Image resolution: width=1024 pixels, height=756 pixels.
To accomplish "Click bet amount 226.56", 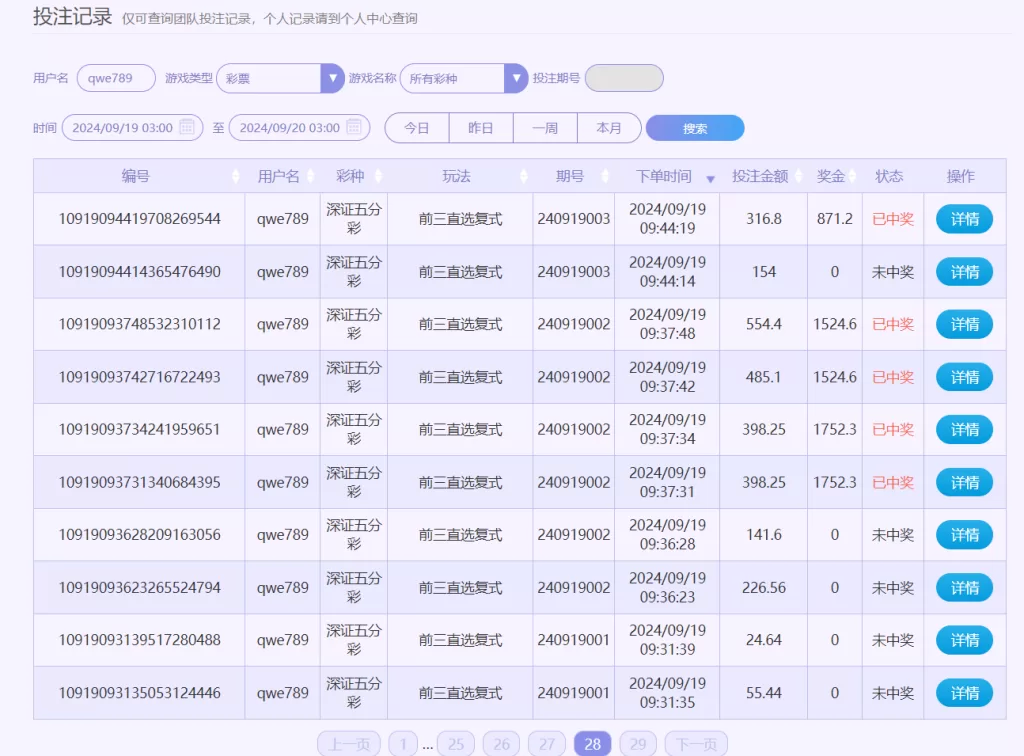I will (763, 588).
